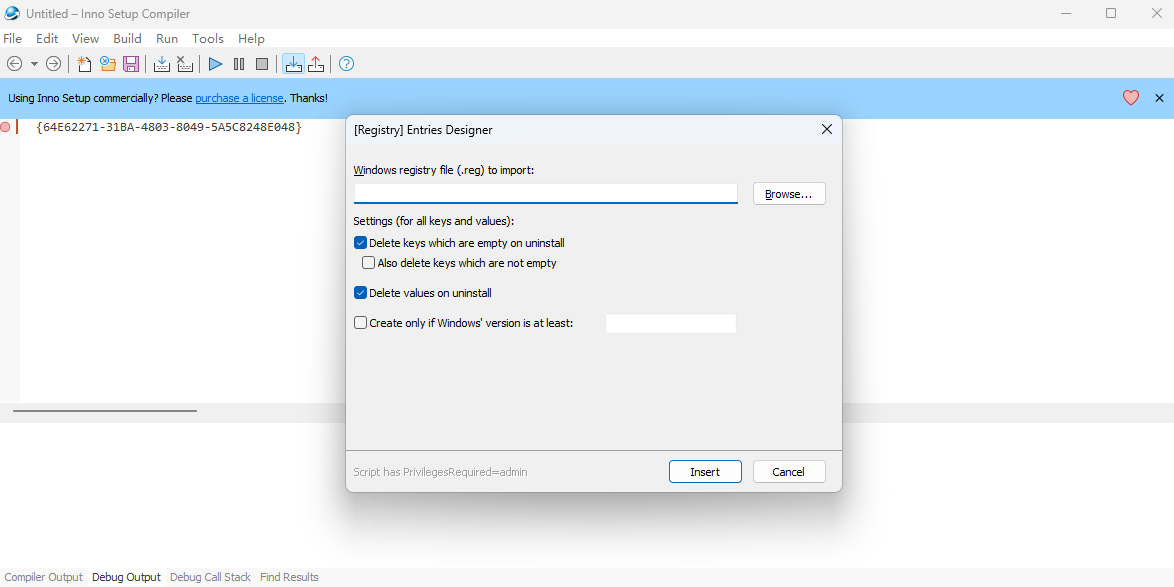The height and width of the screenshot is (587, 1174).
Task: Check 'Create only if Windows' version is at least'
Action: [360, 322]
